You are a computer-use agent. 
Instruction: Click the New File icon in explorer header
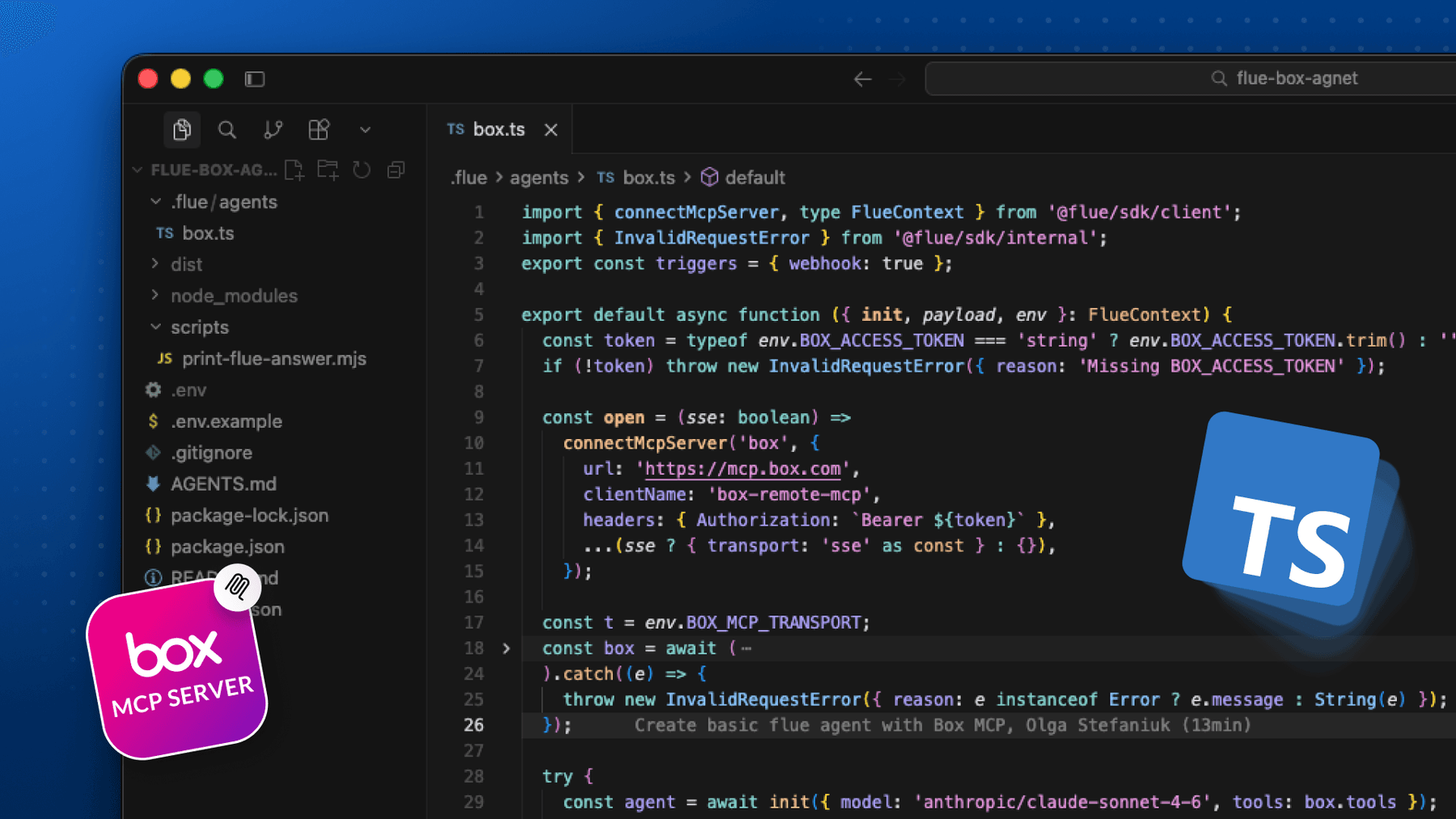[294, 170]
